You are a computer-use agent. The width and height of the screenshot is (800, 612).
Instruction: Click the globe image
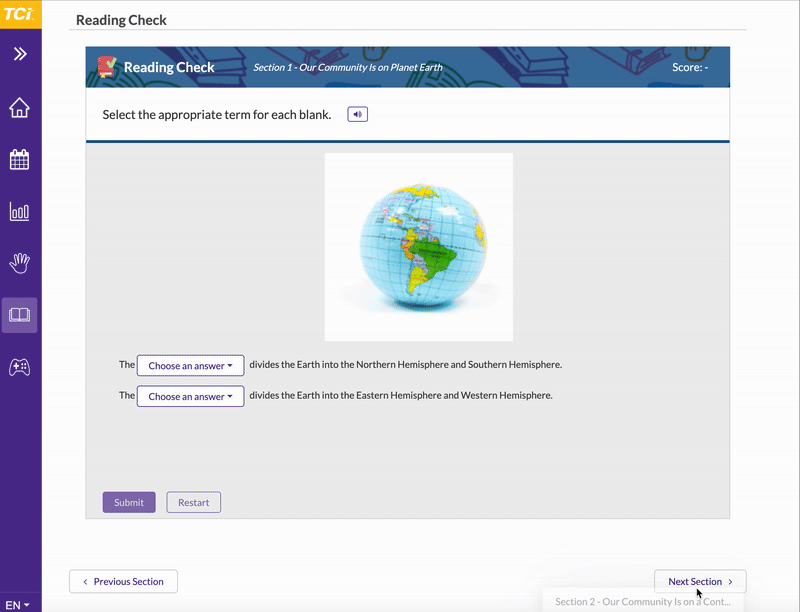pos(418,247)
